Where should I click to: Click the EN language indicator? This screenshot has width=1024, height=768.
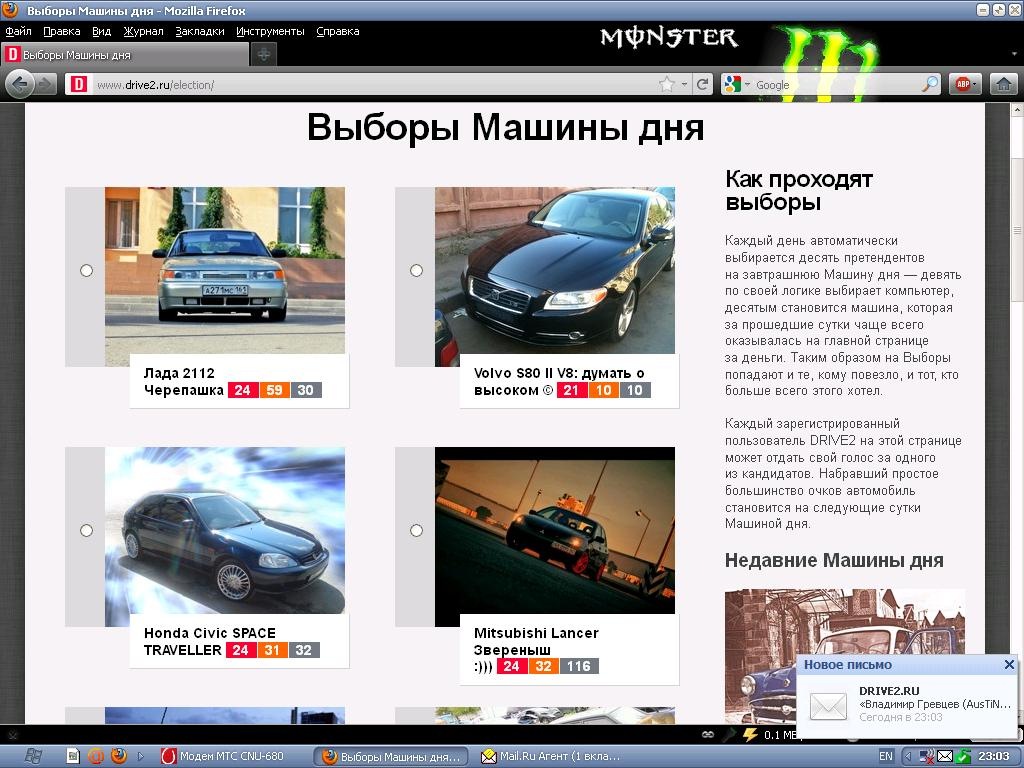[886, 756]
